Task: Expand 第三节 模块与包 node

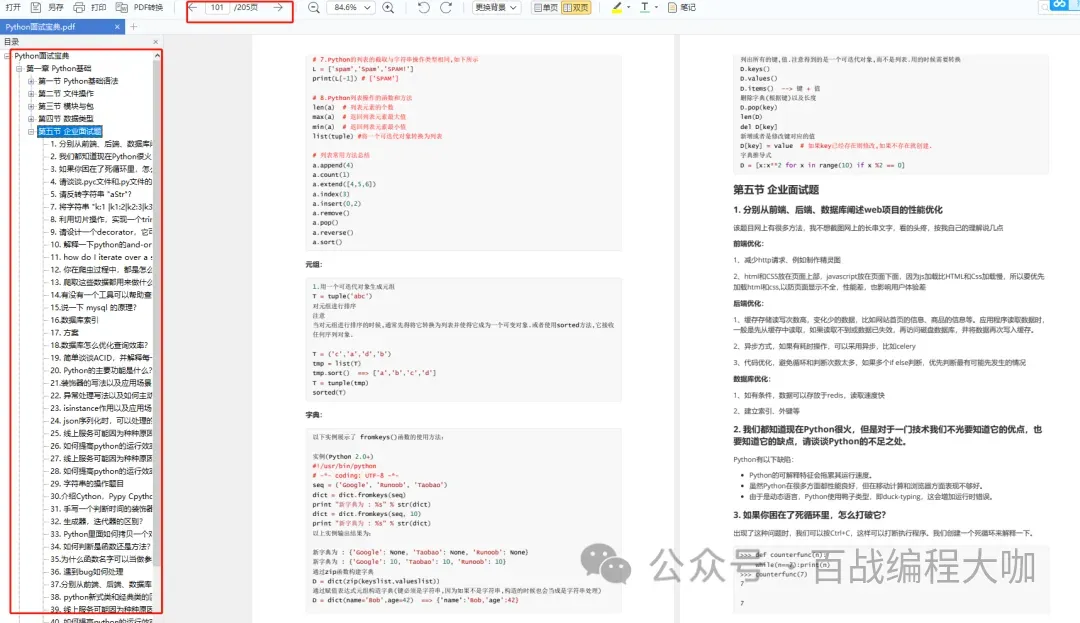Action: (31, 106)
